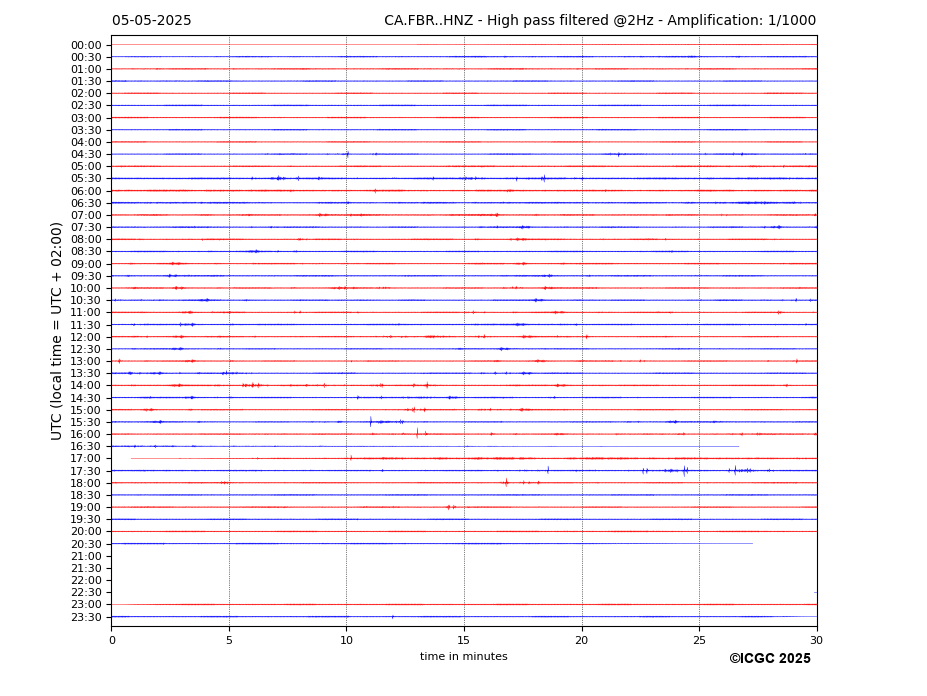Select the 13:30 row label
Viewport: 927px width, 696px height.
click(x=86, y=374)
